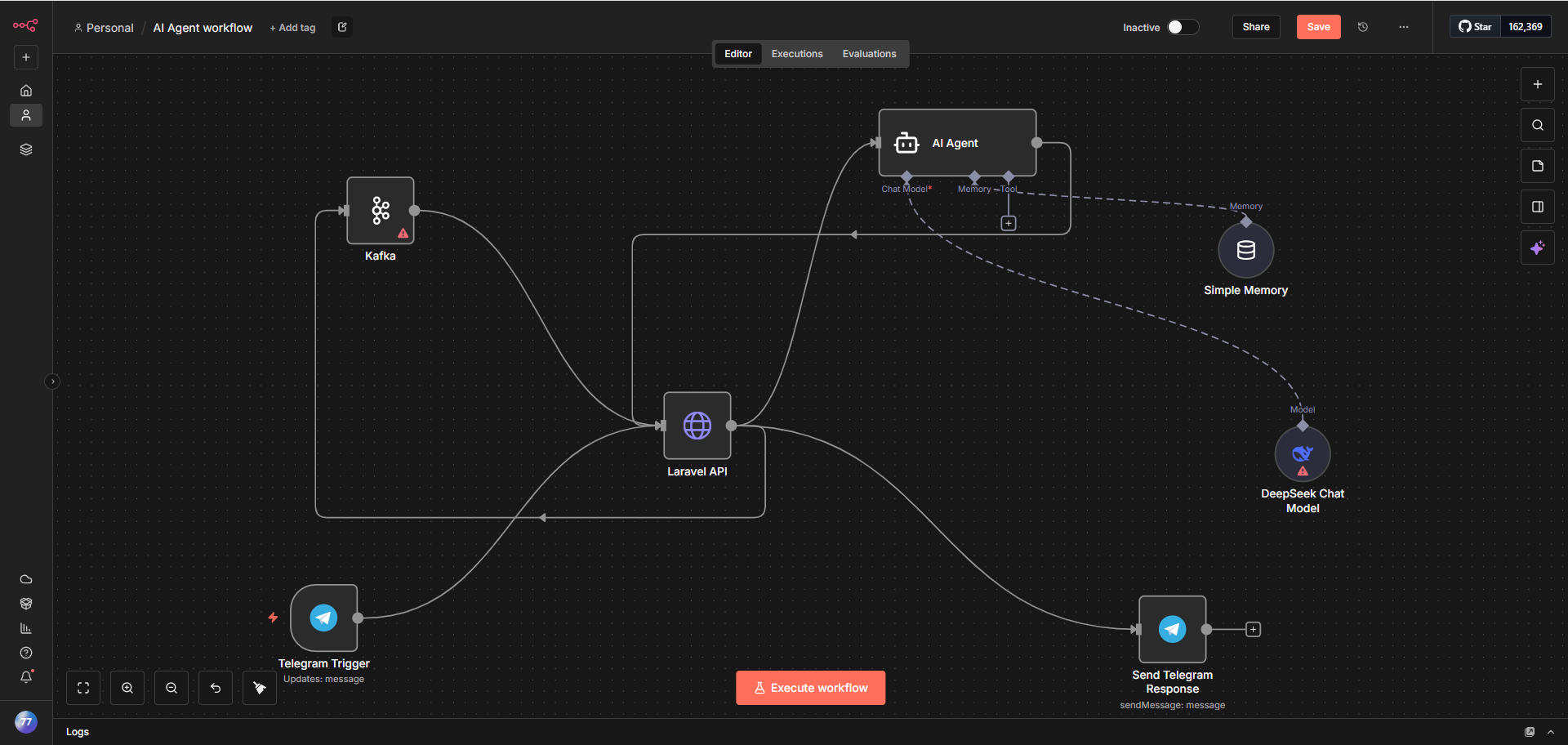Switch to the Evaluations tab

point(869,54)
